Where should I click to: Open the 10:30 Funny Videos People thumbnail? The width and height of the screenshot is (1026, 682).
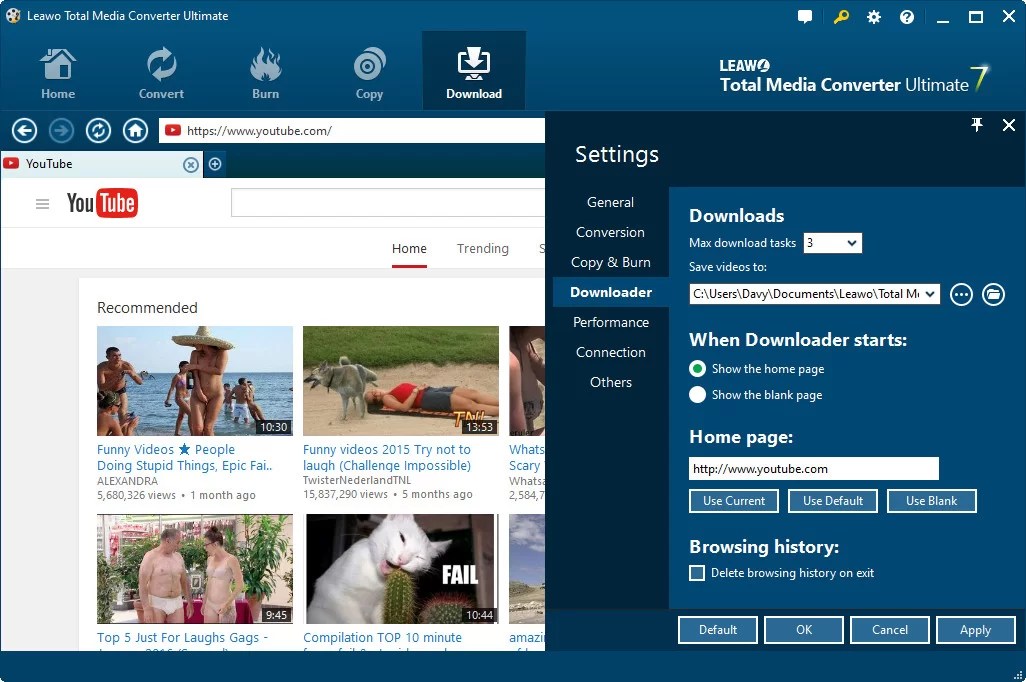pos(194,381)
